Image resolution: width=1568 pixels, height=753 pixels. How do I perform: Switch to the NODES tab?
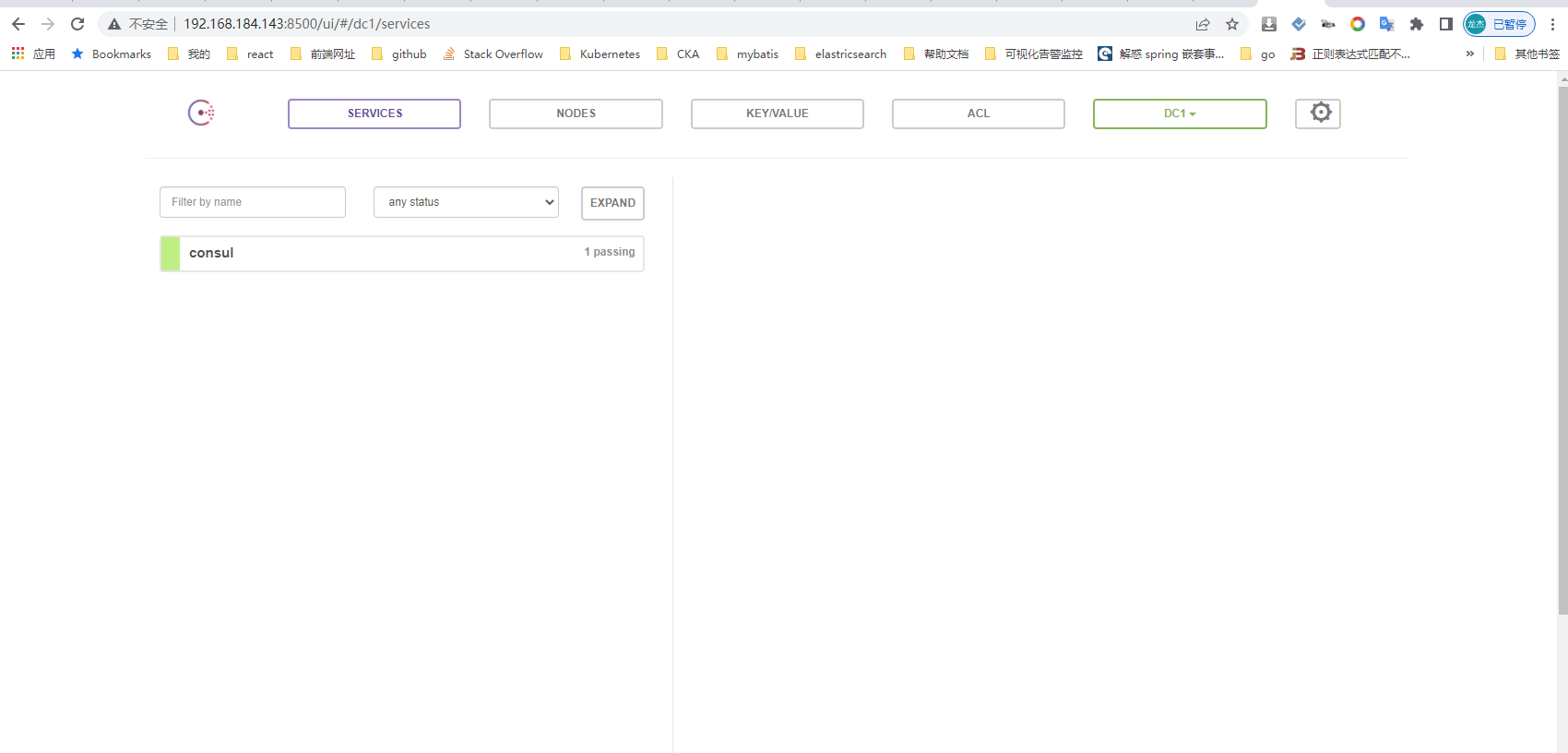coord(576,114)
